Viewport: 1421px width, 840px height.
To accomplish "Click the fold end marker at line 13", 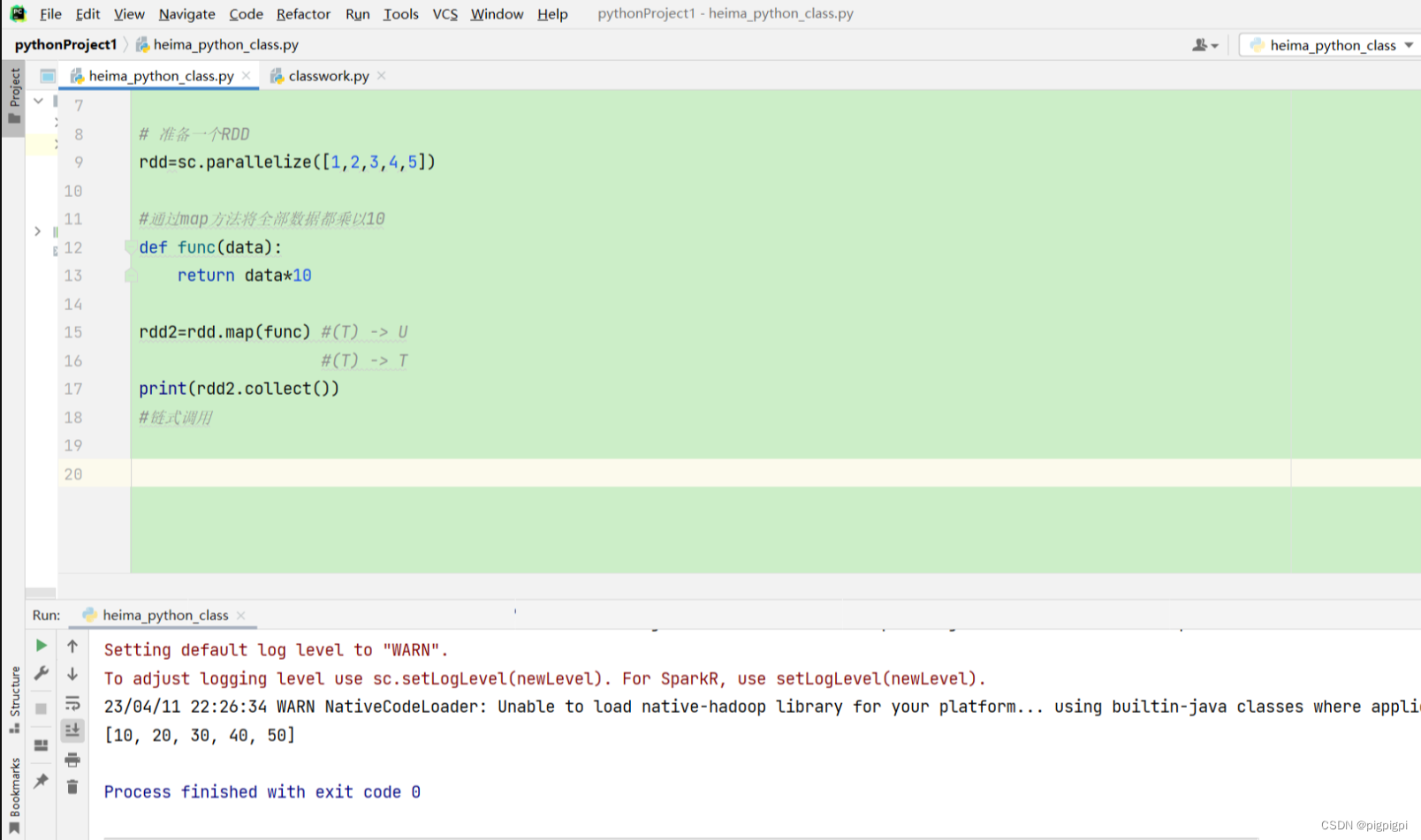I will pyautogui.click(x=130, y=276).
